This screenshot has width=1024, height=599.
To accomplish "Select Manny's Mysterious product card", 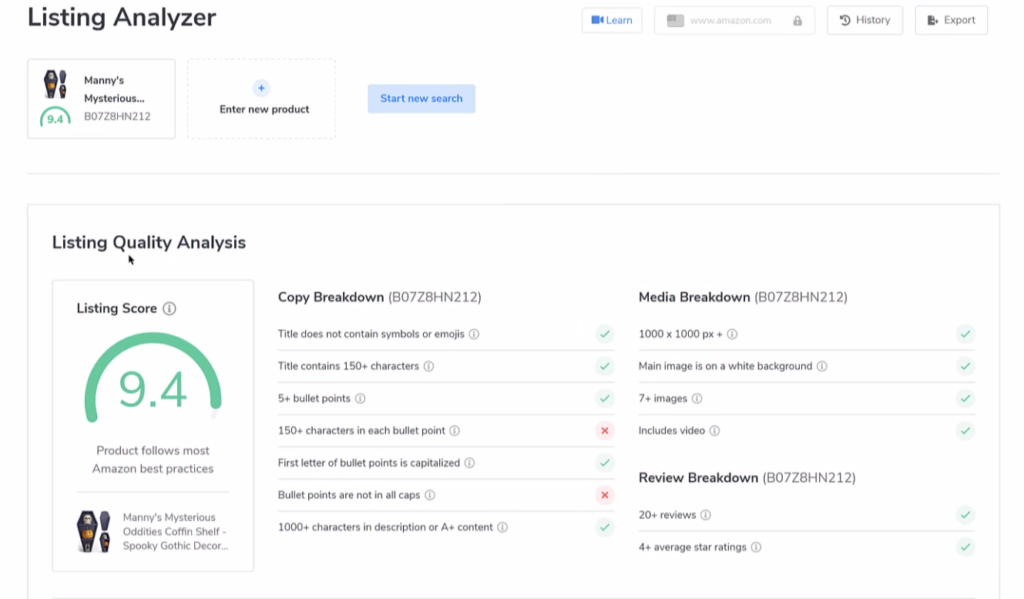I will click(101, 98).
